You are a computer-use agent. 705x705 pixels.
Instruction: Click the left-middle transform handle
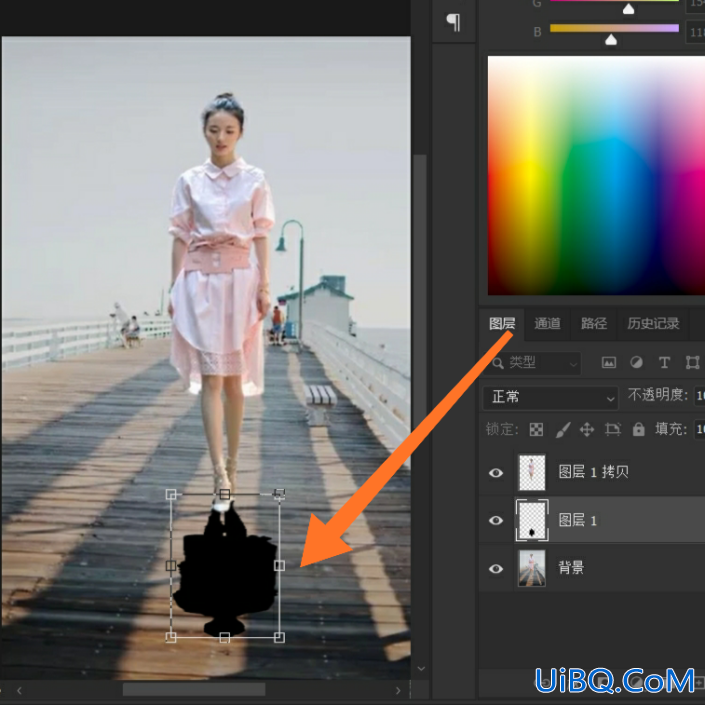coord(171,566)
